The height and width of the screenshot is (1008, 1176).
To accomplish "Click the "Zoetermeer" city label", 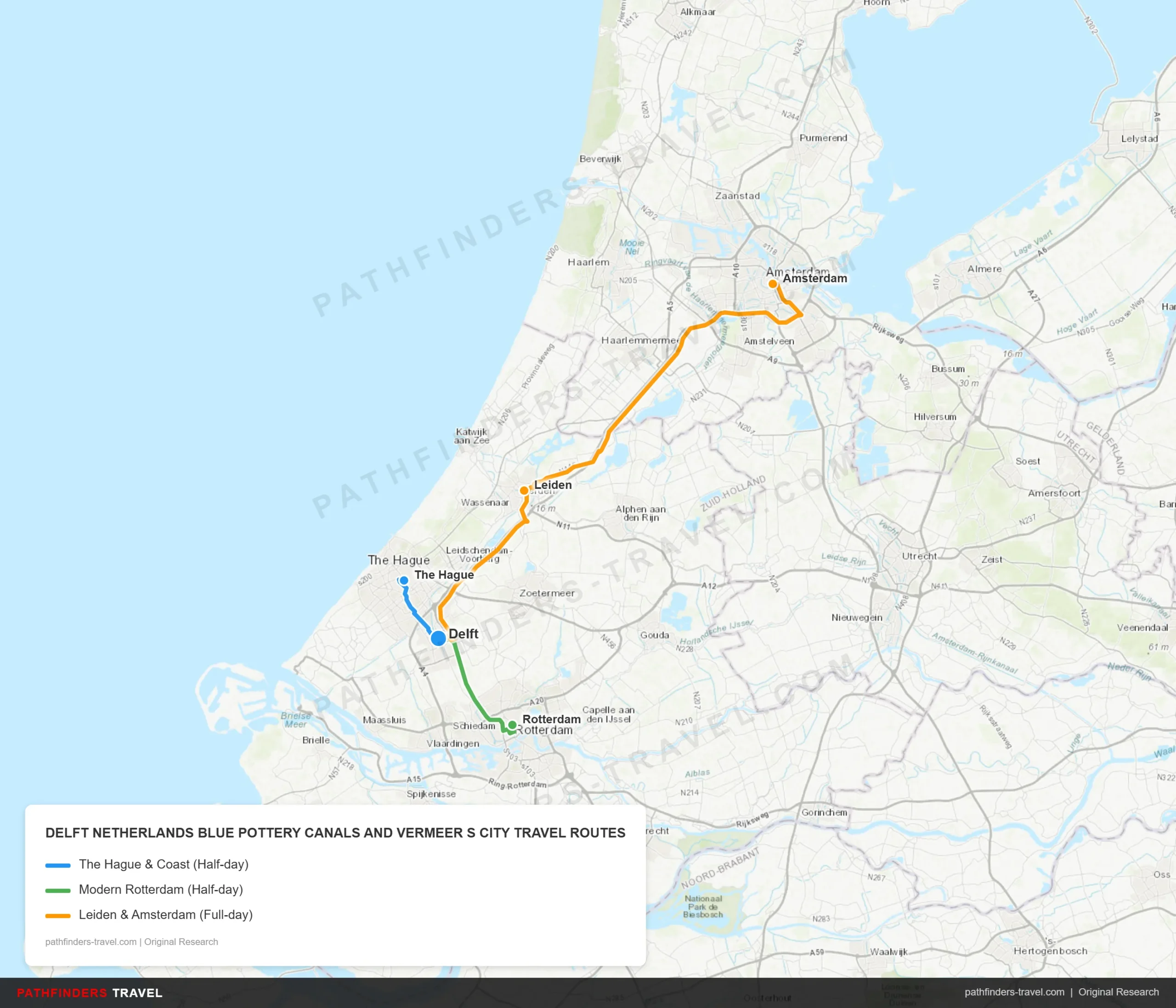I will pyautogui.click(x=547, y=593).
